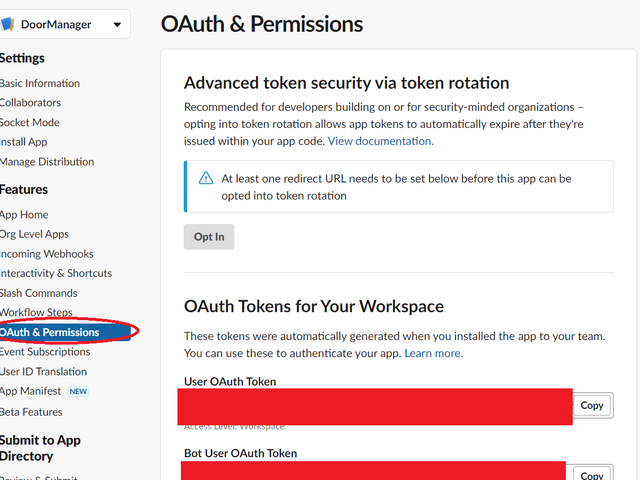640x480 pixels.
Task: Select Org Level Apps in sidebar
Action: click(x=34, y=234)
